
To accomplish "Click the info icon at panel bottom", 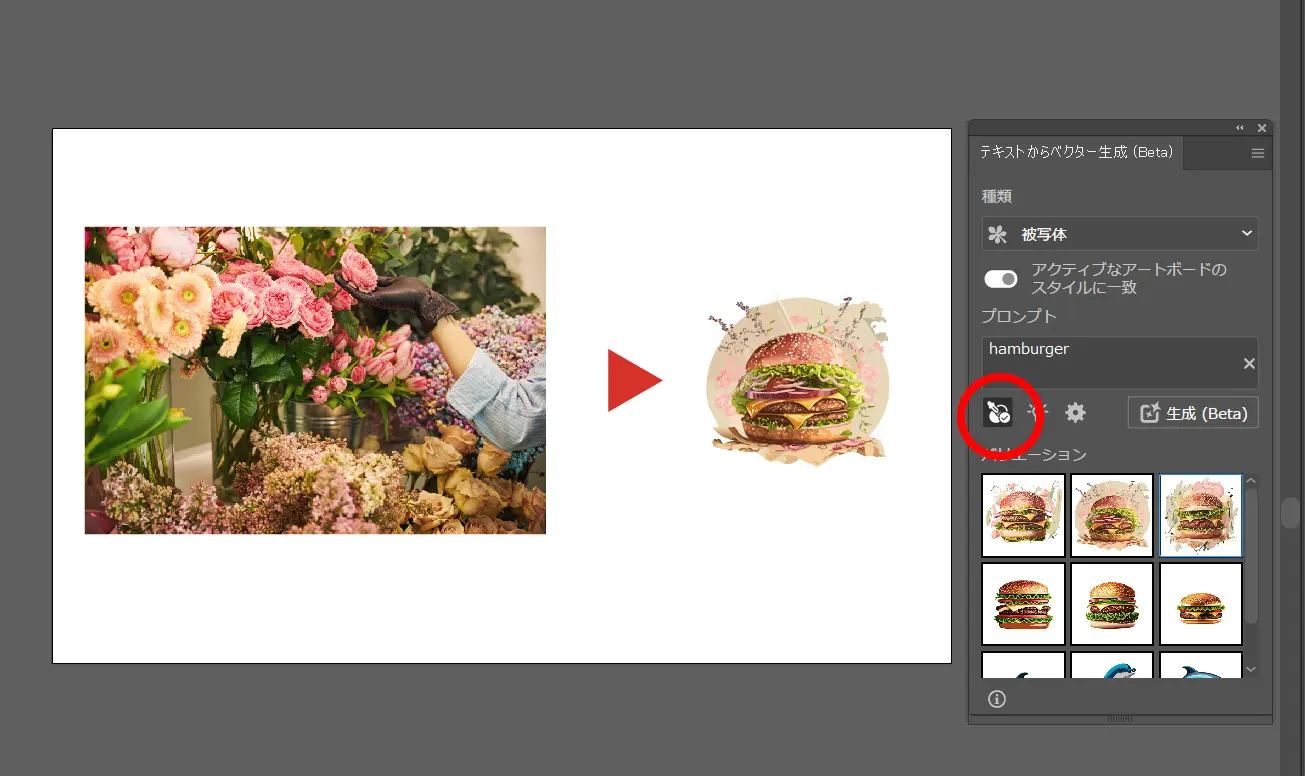I will 996,699.
